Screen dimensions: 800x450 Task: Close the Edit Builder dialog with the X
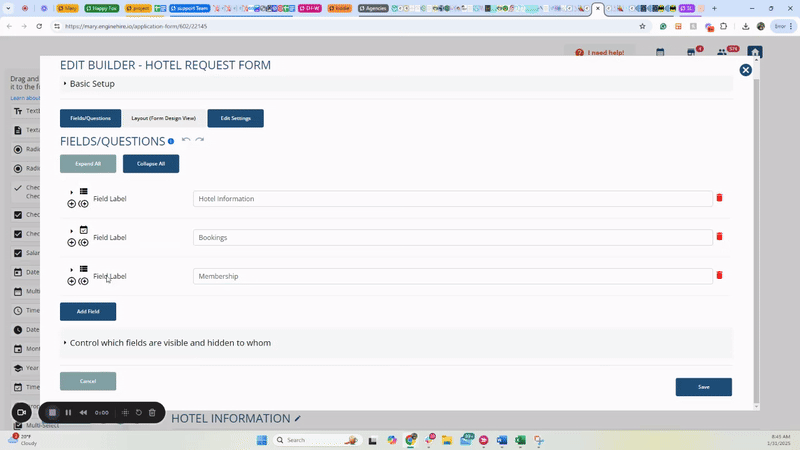[x=745, y=70]
